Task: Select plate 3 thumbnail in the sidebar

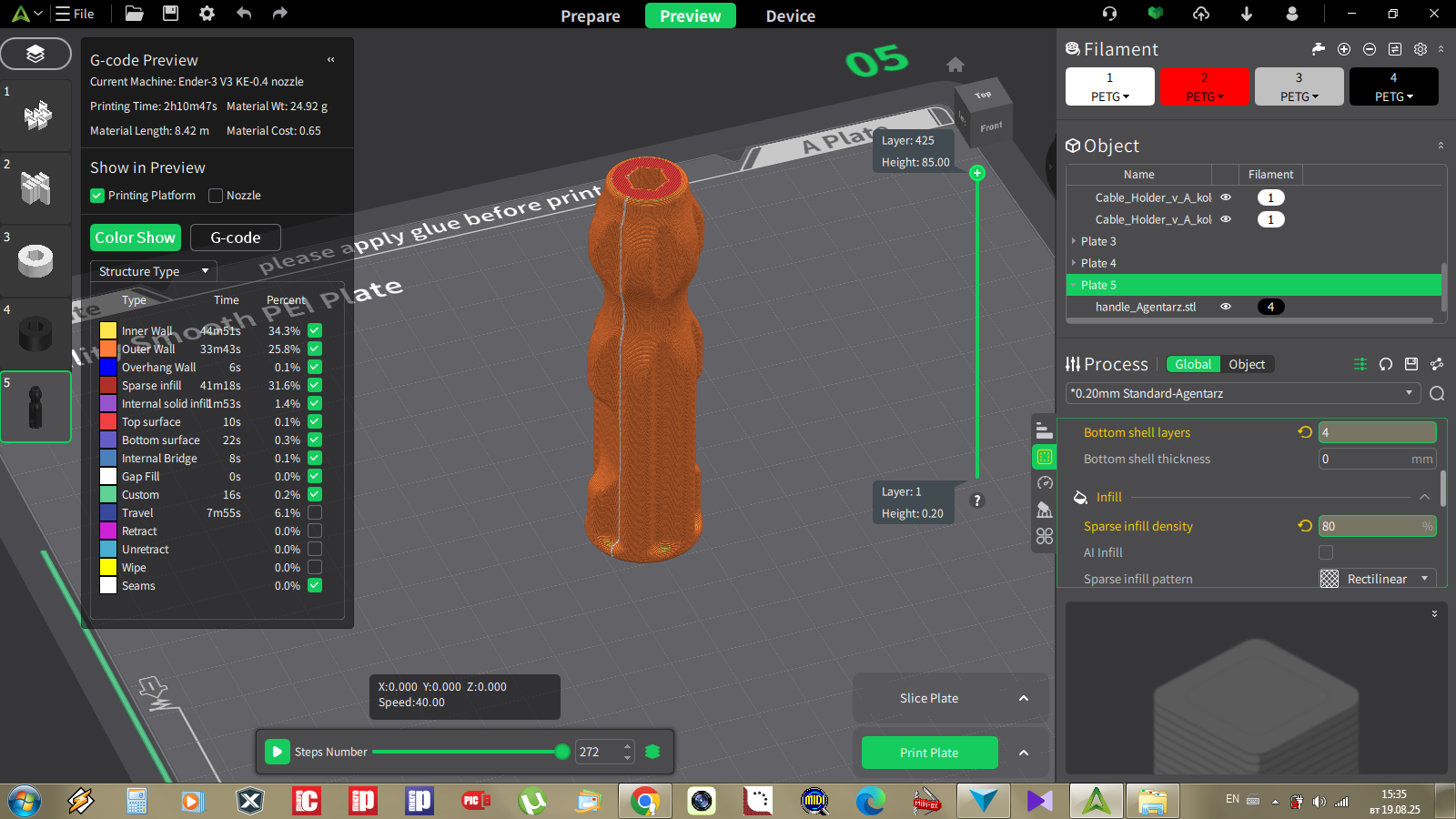Action: pos(35,261)
